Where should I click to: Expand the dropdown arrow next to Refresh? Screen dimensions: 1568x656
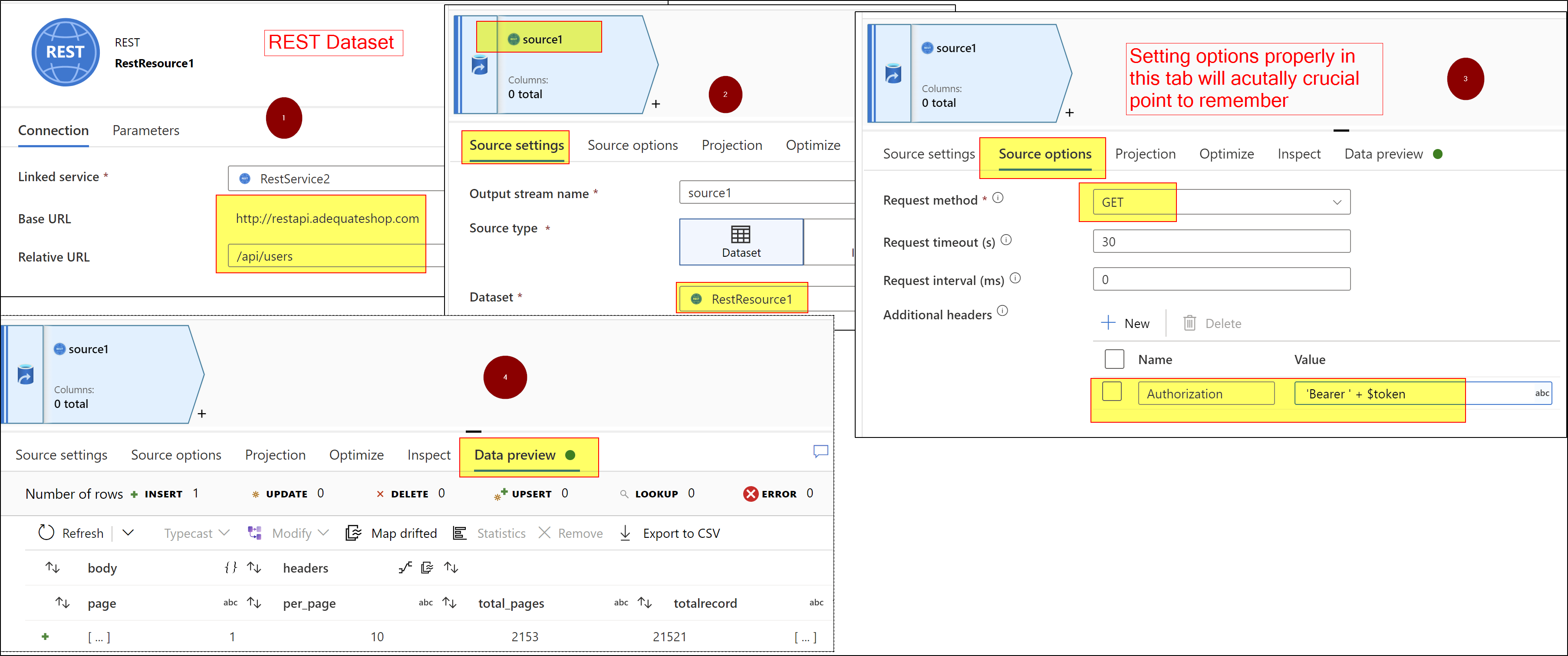[x=128, y=532]
